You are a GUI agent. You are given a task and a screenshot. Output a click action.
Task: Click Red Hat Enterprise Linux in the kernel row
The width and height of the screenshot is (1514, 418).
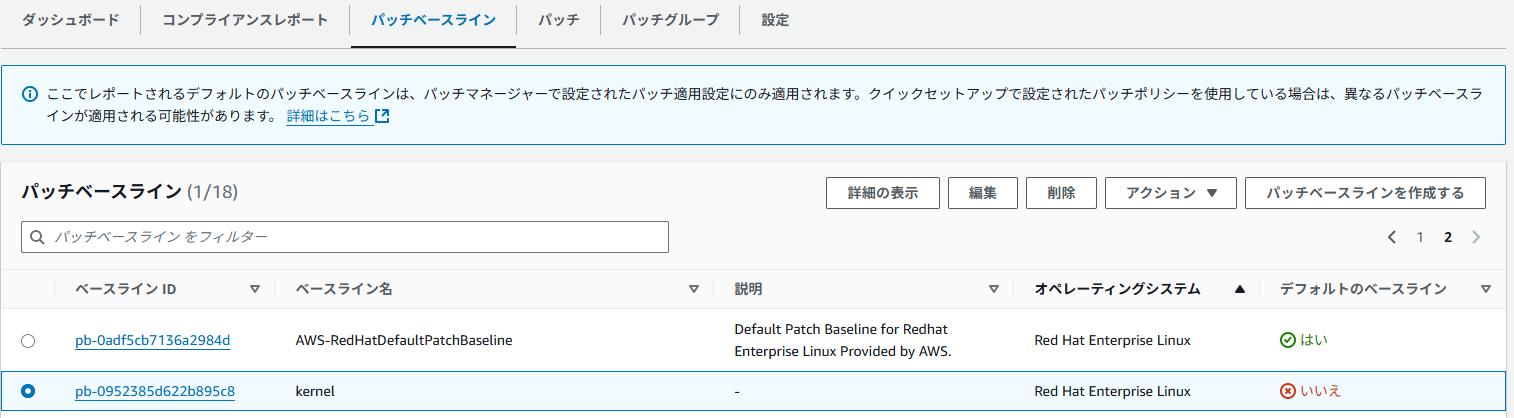tap(1112, 391)
